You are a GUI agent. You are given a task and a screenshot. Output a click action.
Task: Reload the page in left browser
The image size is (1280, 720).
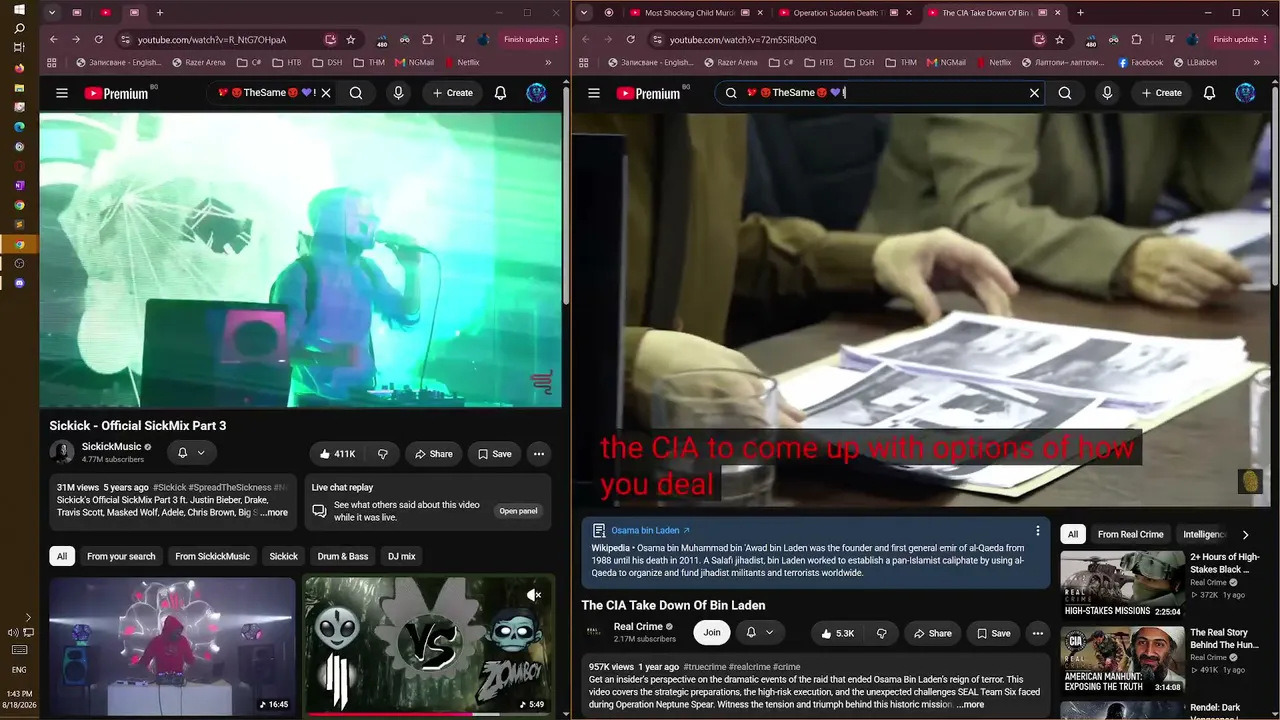(x=98, y=40)
